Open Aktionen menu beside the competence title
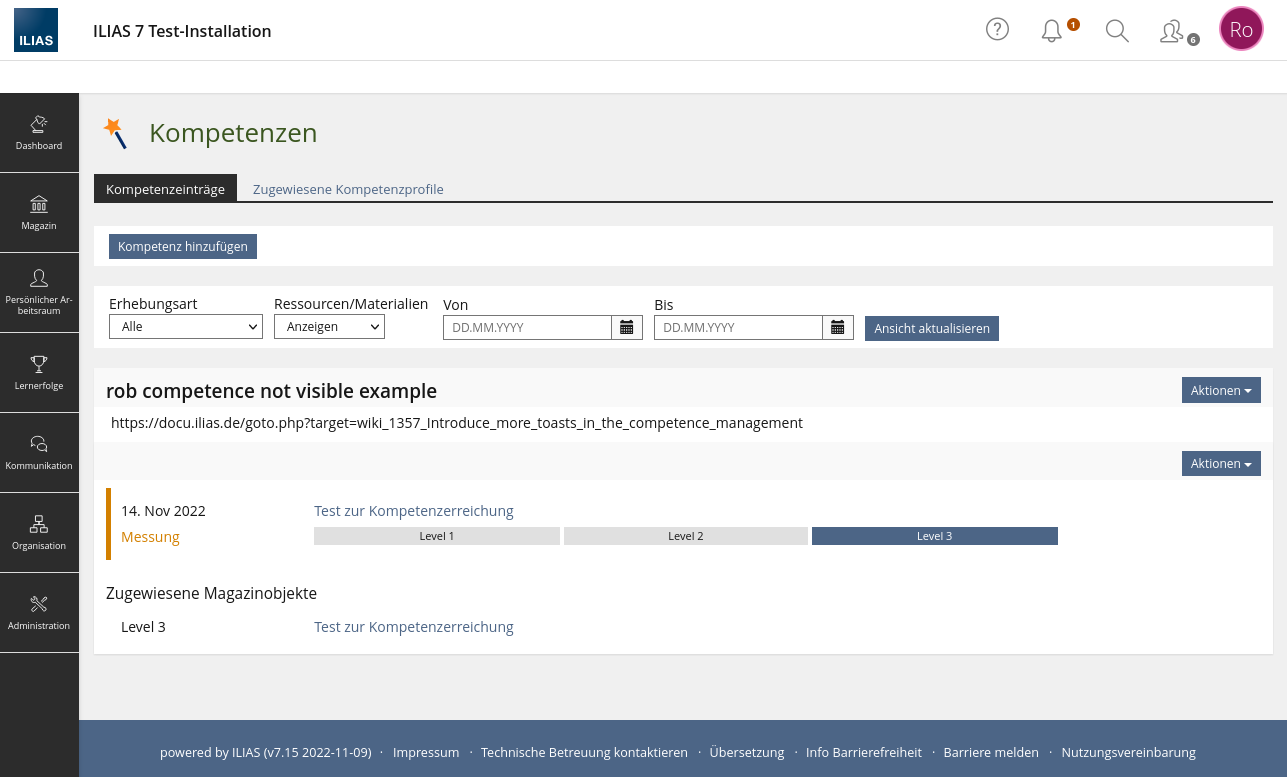The width and height of the screenshot is (1287, 777). 1220,390
